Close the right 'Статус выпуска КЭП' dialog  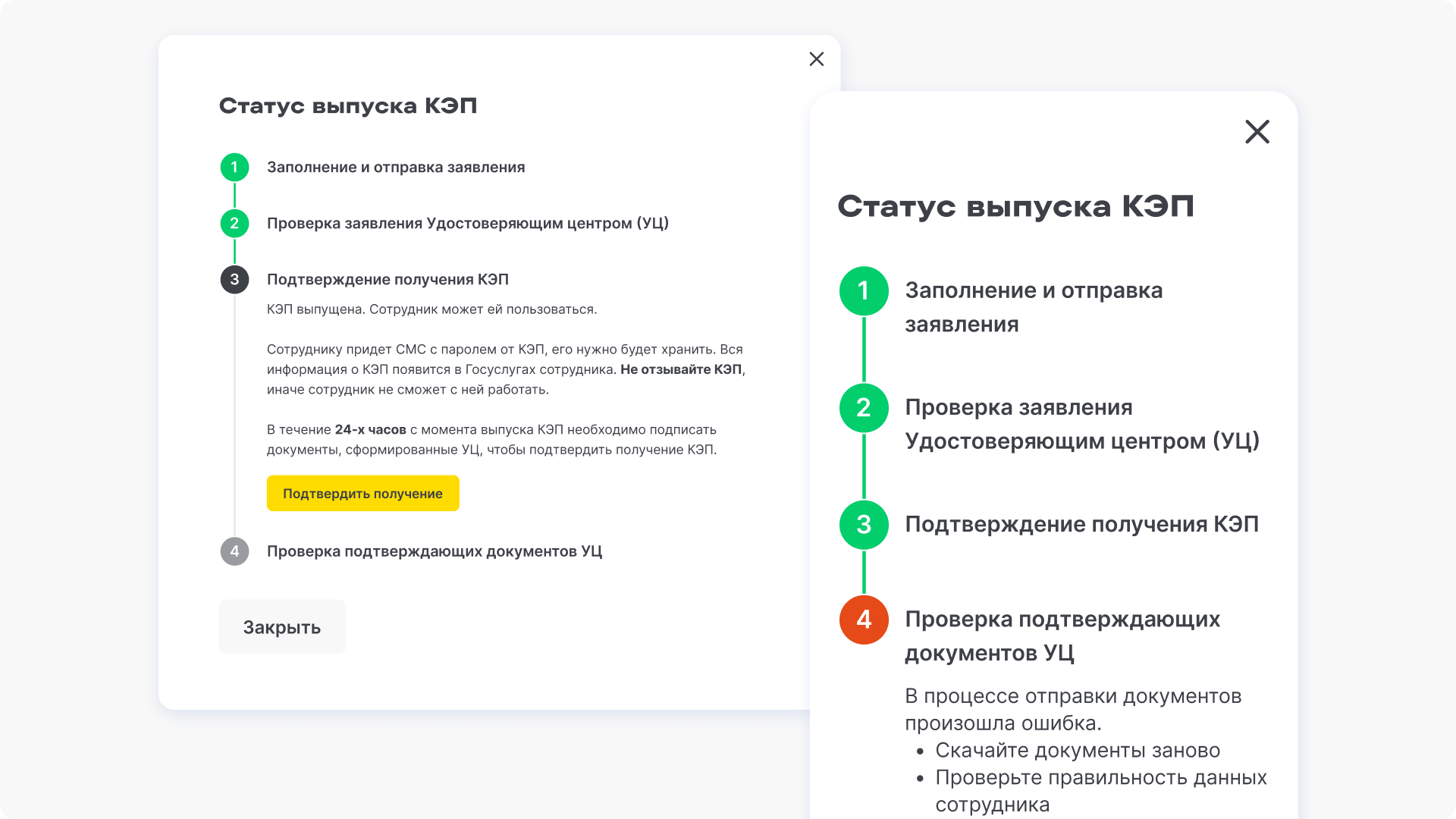[1257, 132]
